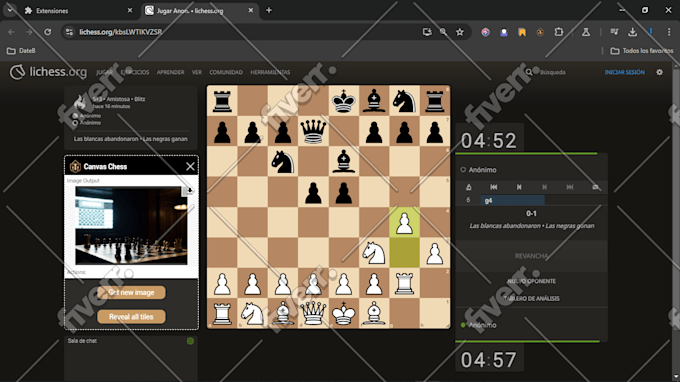The height and width of the screenshot is (382, 680).
Task: Click the white rook on g2
Action: (x=404, y=283)
